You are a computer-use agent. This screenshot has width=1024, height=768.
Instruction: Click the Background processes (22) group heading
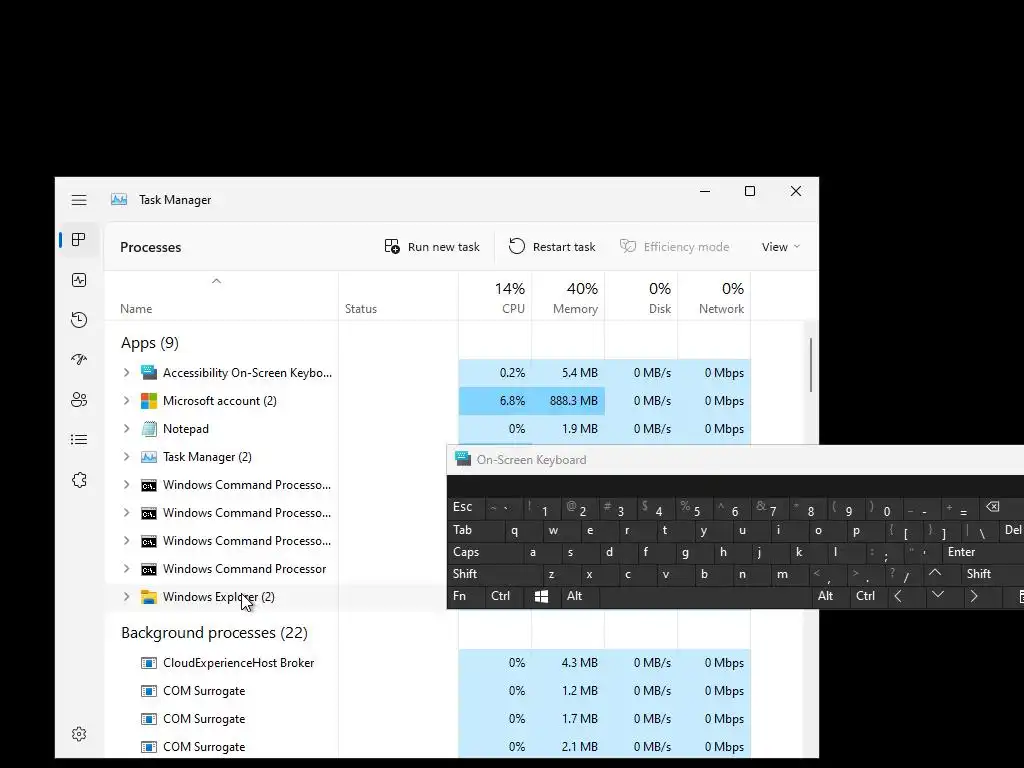click(214, 633)
